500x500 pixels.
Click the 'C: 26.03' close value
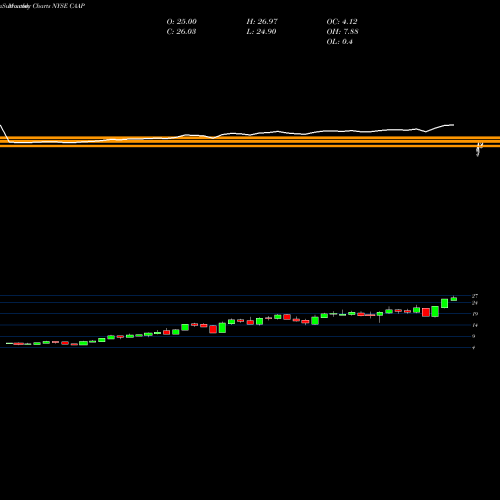[x=181, y=32]
